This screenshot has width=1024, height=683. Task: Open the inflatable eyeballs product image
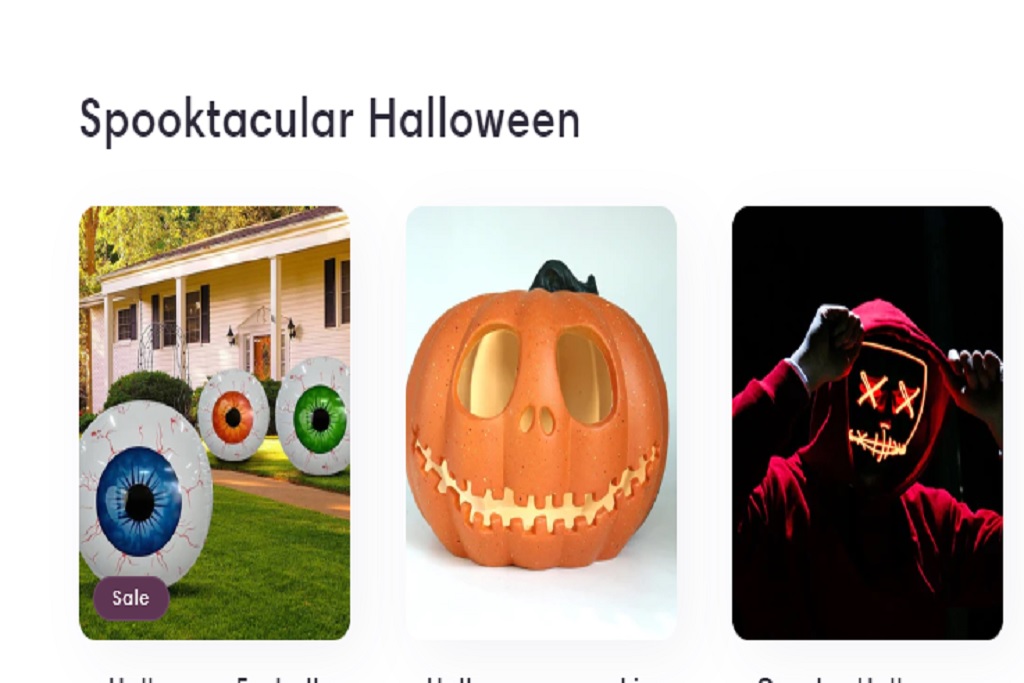(214, 422)
